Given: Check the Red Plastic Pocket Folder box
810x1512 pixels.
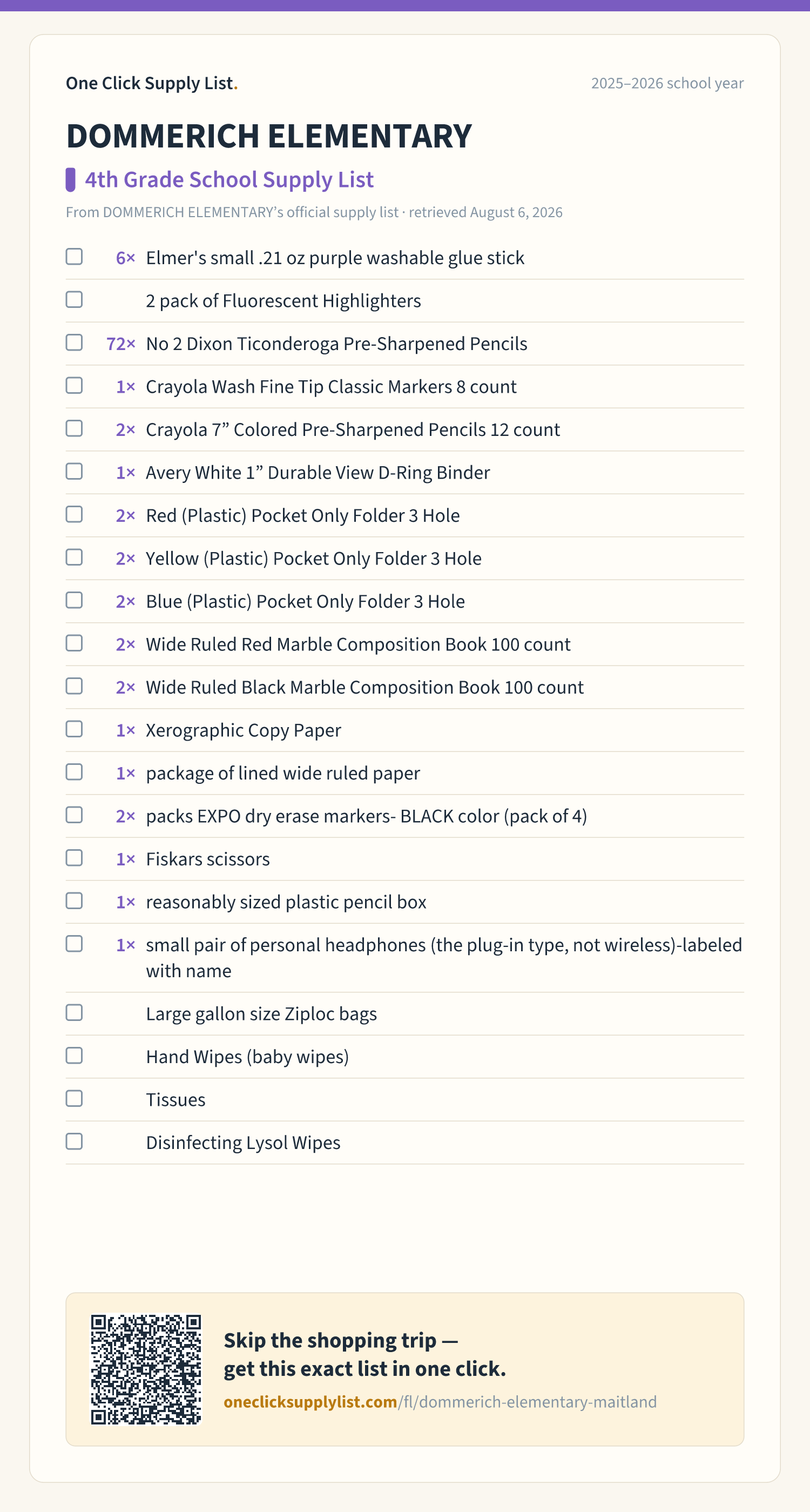Looking at the screenshot, I should click(x=74, y=514).
